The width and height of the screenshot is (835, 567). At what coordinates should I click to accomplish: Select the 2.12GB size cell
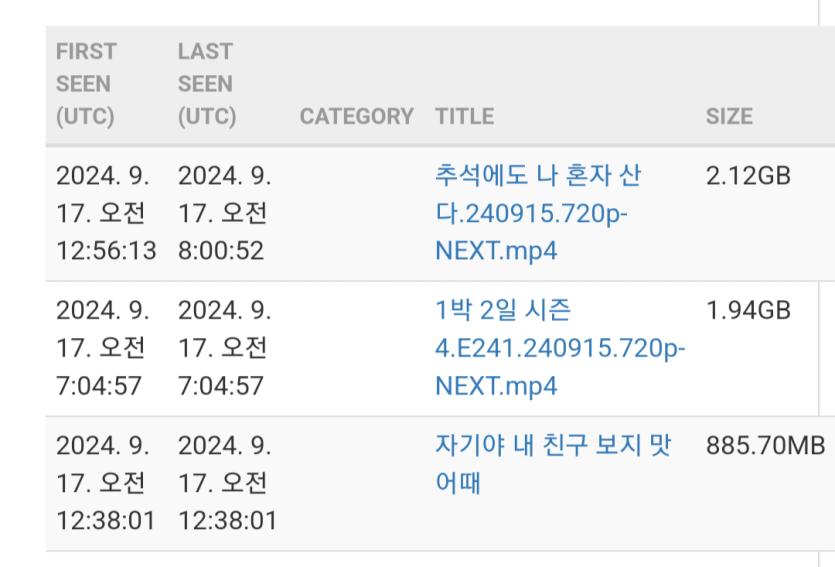click(x=748, y=176)
